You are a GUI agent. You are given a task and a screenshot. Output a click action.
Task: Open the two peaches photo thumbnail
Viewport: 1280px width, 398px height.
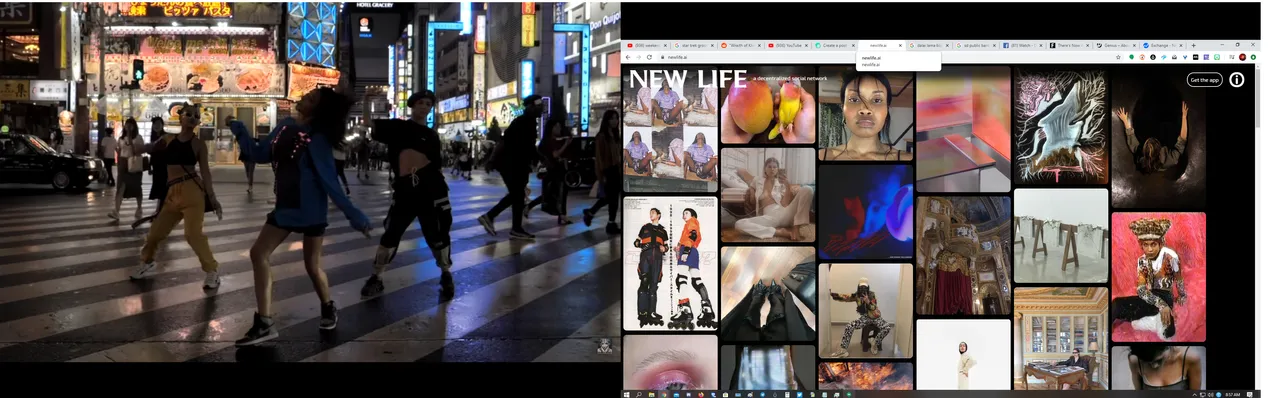[767, 105]
